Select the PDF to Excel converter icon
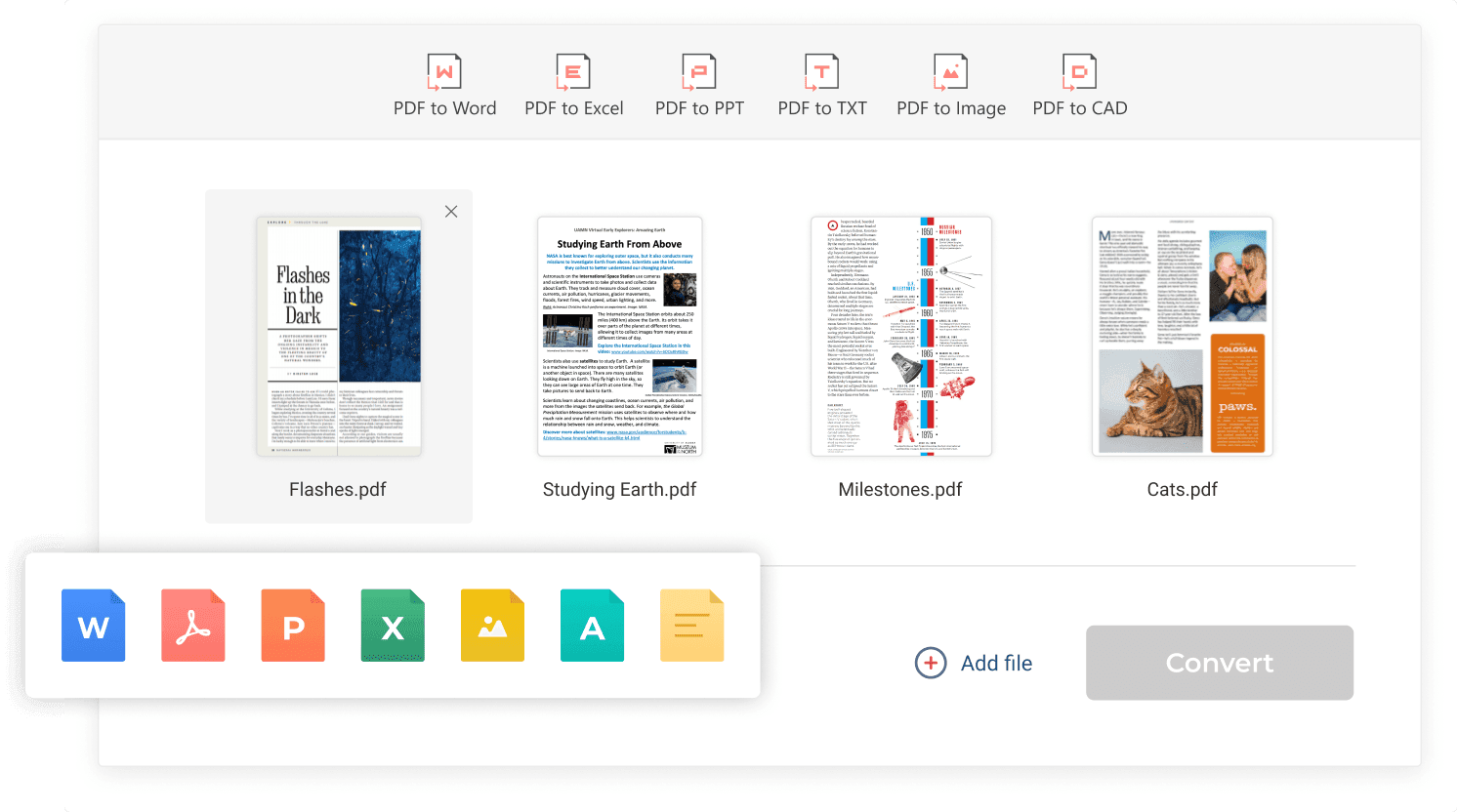The height and width of the screenshot is (812, 1458). (x=573, y=72)
